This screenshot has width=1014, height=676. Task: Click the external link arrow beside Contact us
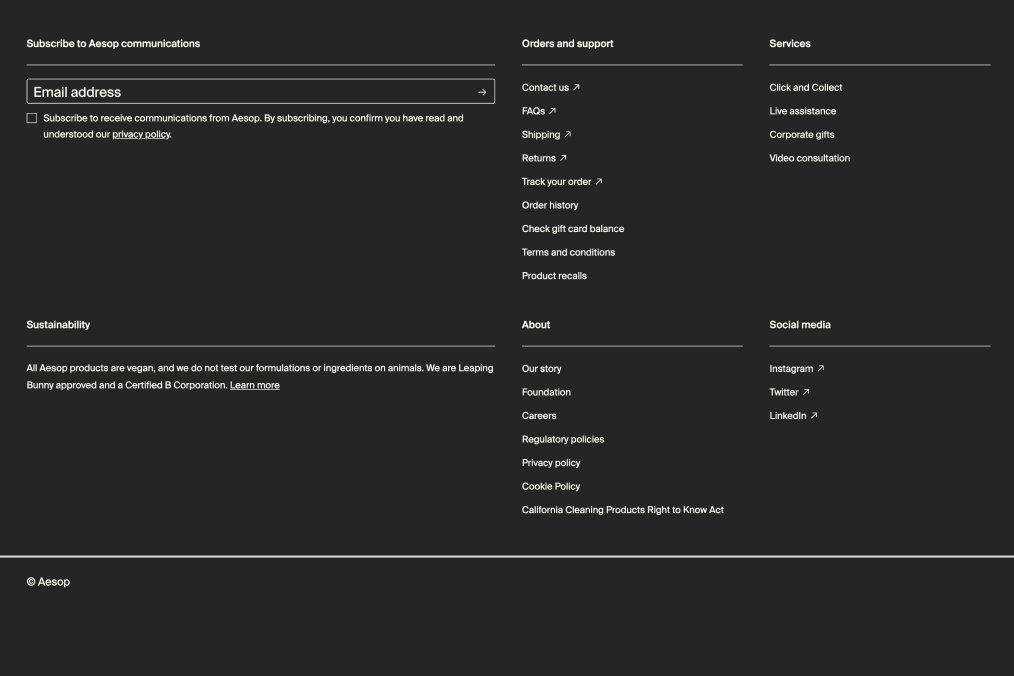(575, 87)
